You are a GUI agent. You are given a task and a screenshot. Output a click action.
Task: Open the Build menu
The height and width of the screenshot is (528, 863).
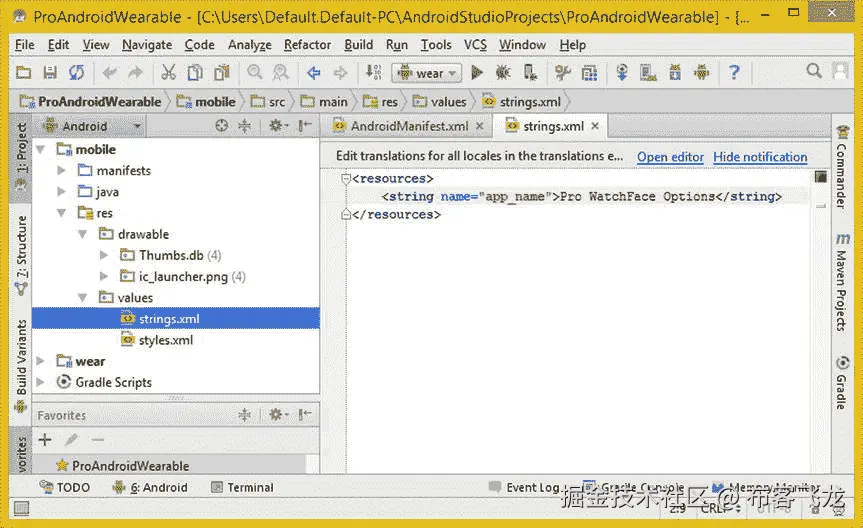pyautogui.click(x=359, y=45)
